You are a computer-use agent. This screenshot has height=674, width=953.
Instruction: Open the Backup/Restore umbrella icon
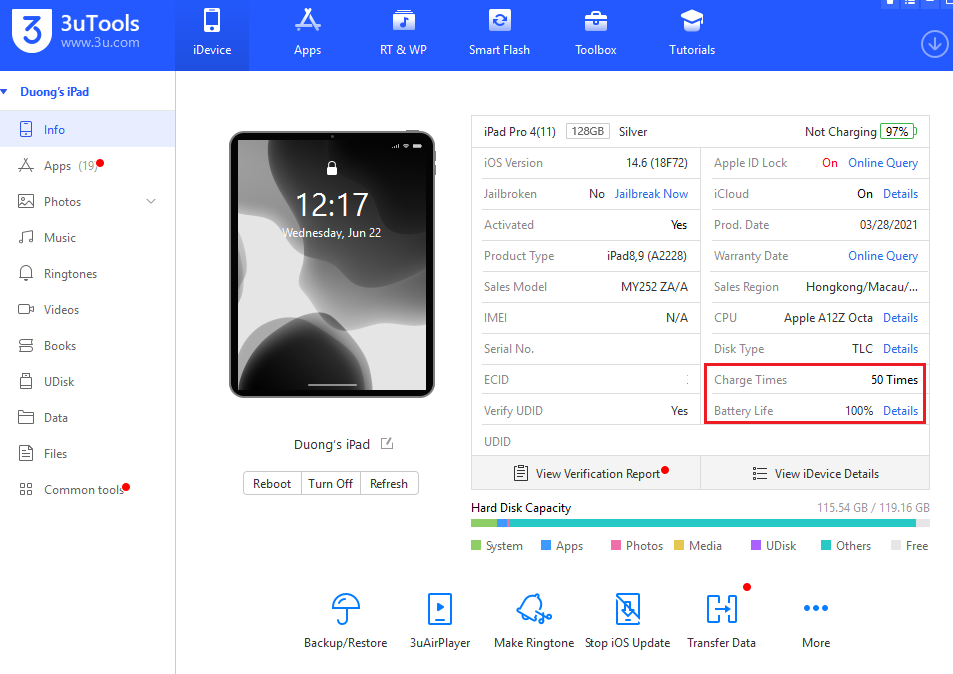345,608
